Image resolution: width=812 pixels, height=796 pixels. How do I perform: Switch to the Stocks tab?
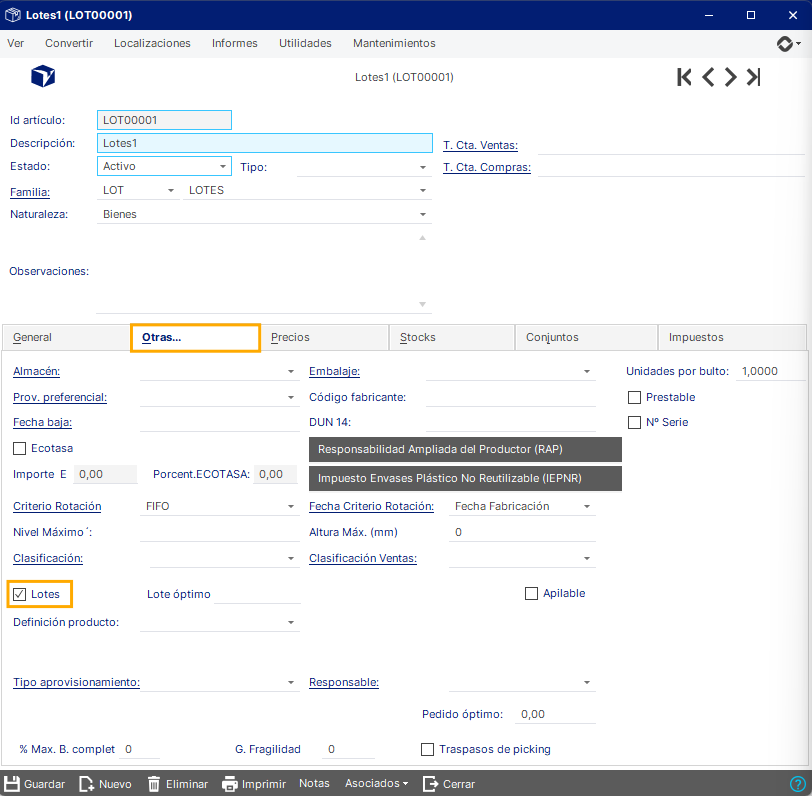click(452, 337)
